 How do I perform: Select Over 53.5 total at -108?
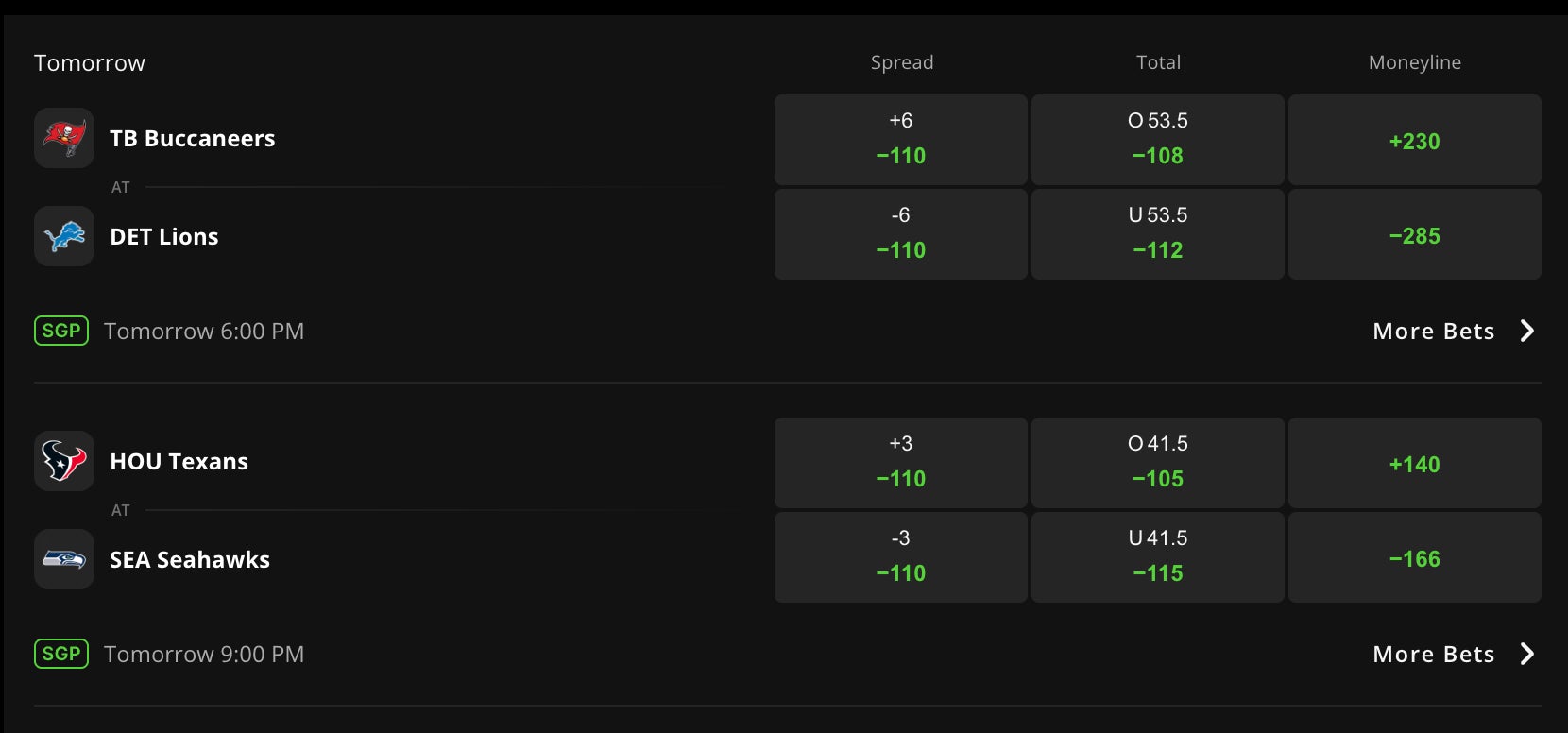click(1157, 139)
